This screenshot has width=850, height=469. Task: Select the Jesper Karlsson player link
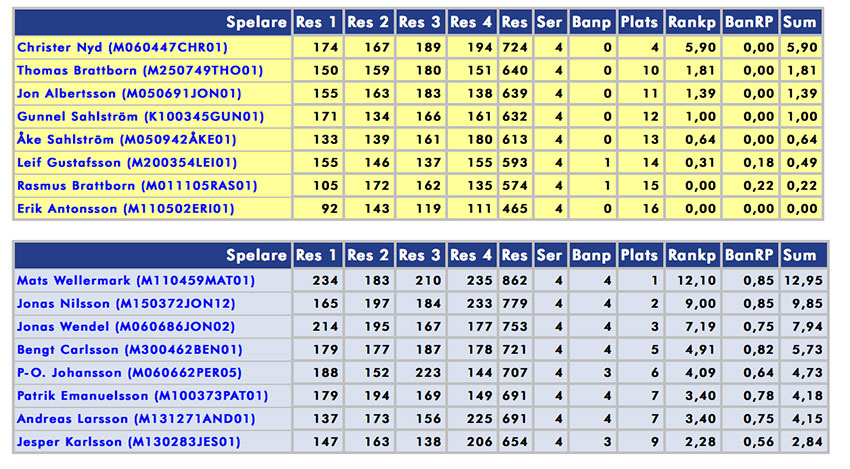click(128, 441)
